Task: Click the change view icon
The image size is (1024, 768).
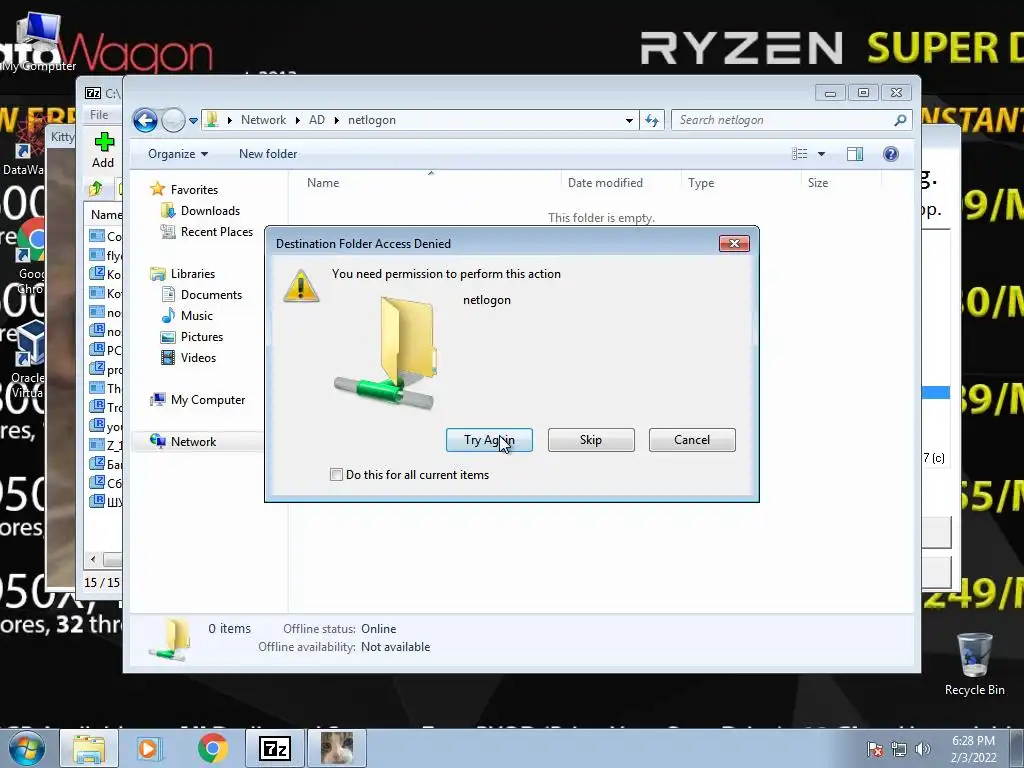Action: 800,154
